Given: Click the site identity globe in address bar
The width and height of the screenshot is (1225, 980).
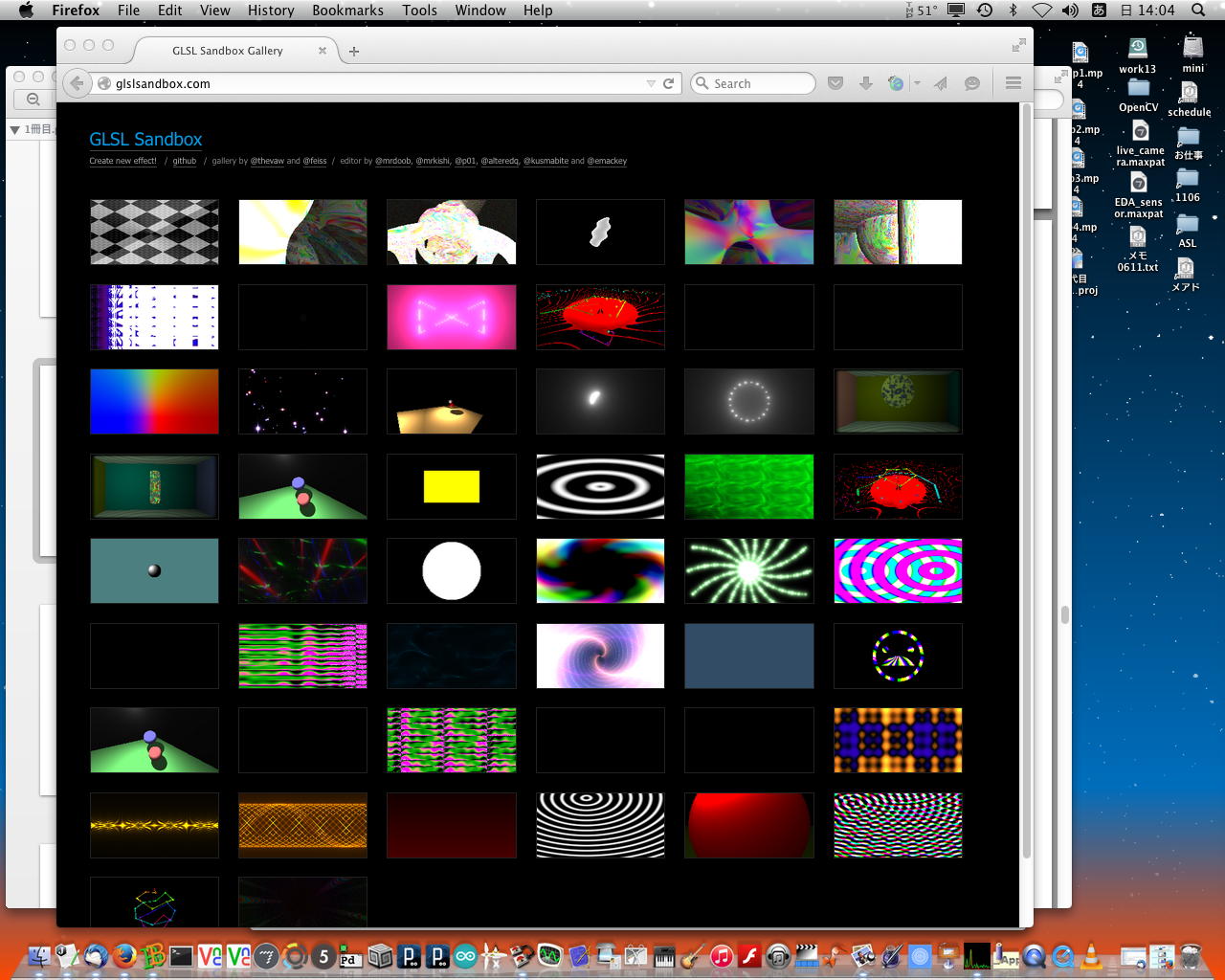Looking at the screenshot, I should tap(104, 83).
